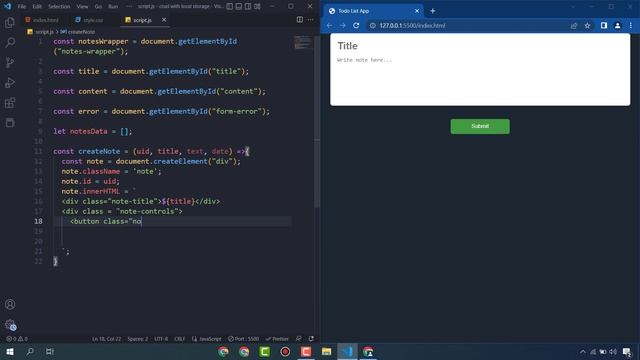The height and width of the screenshot is (360, 640).
Task: Click the volume icon in the system tray
Action: pyautogui.click(x=613, y=352)
